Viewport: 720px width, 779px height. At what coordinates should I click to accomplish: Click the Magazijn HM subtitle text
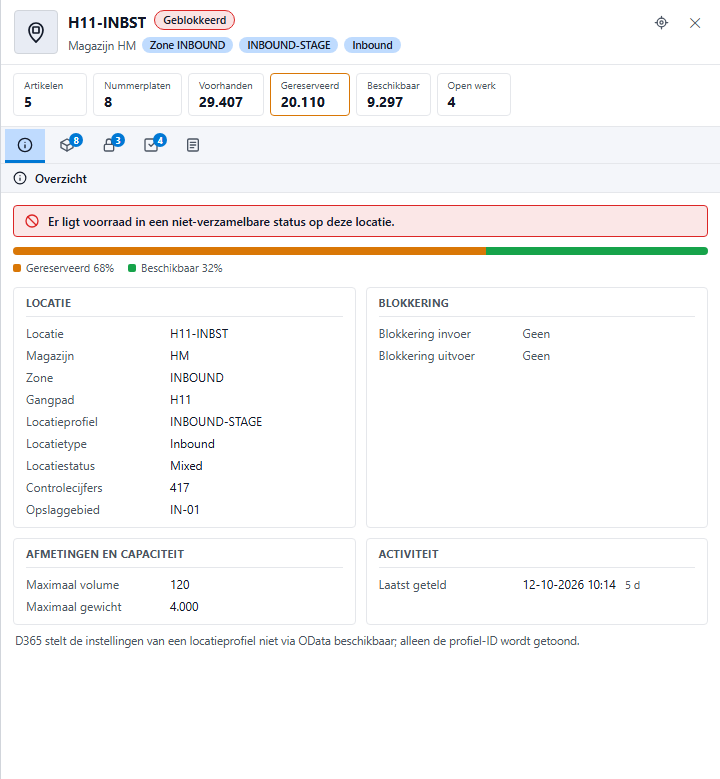(x=102, y=46)
